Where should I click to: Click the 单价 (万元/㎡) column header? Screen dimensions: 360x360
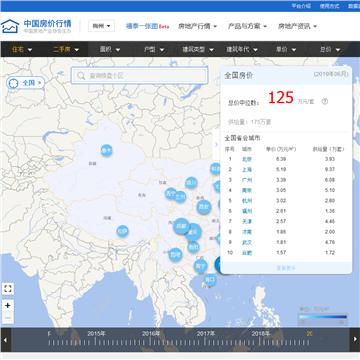281,149
